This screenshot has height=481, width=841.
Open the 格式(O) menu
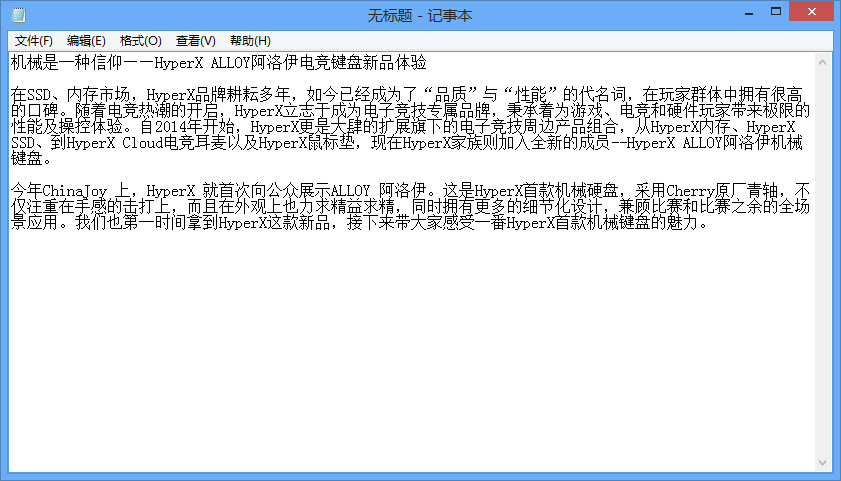tap(141, 41)
